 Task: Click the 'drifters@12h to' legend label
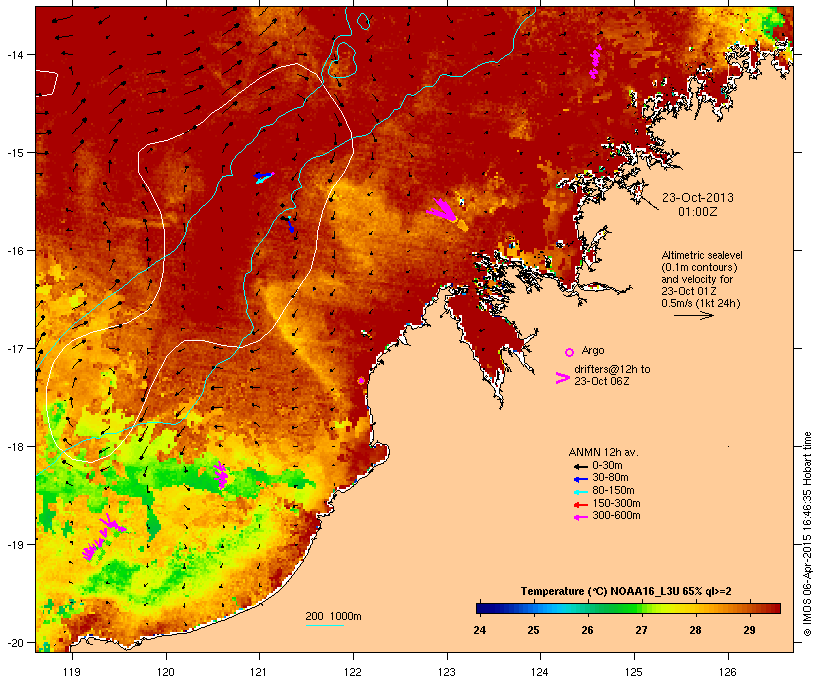(x=612, y=369)
